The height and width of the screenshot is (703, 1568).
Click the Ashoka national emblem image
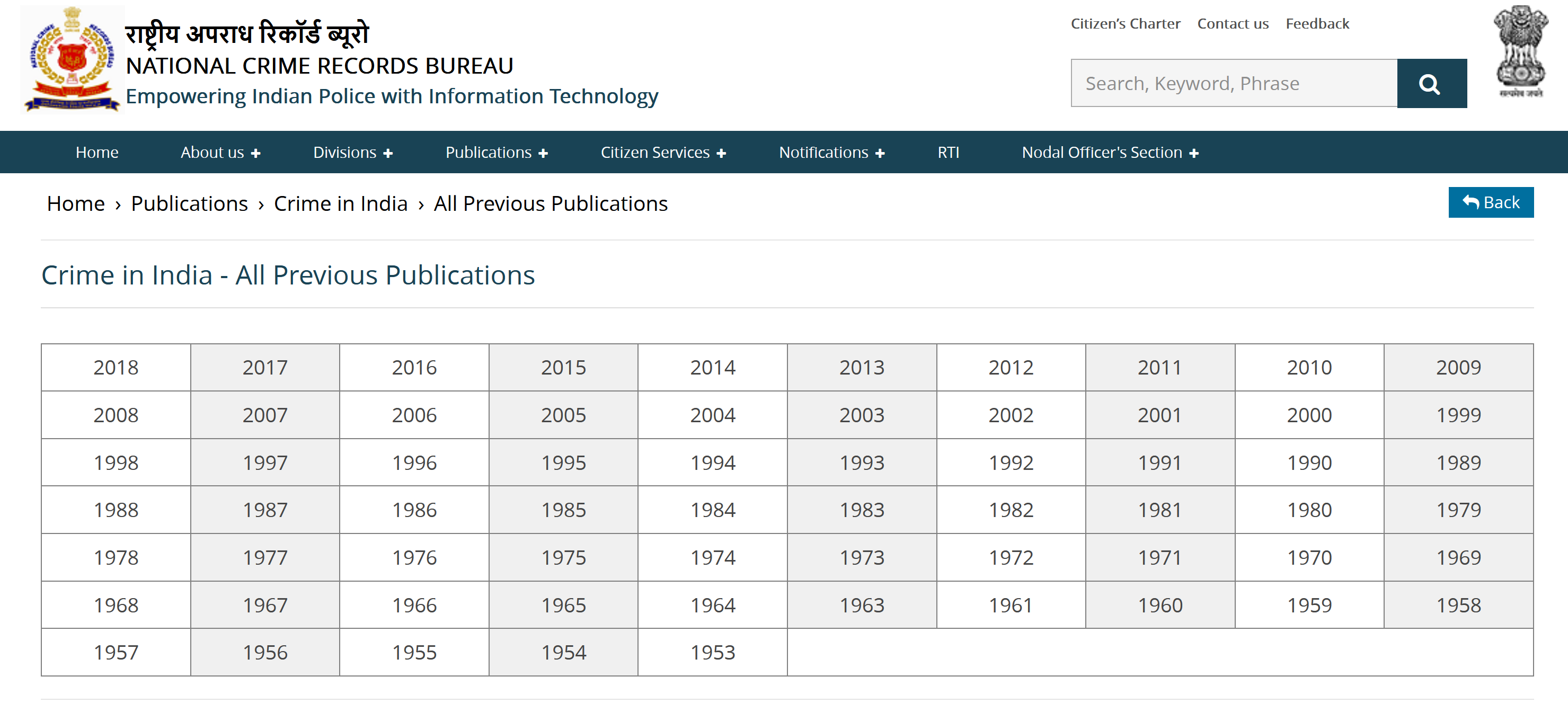pos(1519,52)
